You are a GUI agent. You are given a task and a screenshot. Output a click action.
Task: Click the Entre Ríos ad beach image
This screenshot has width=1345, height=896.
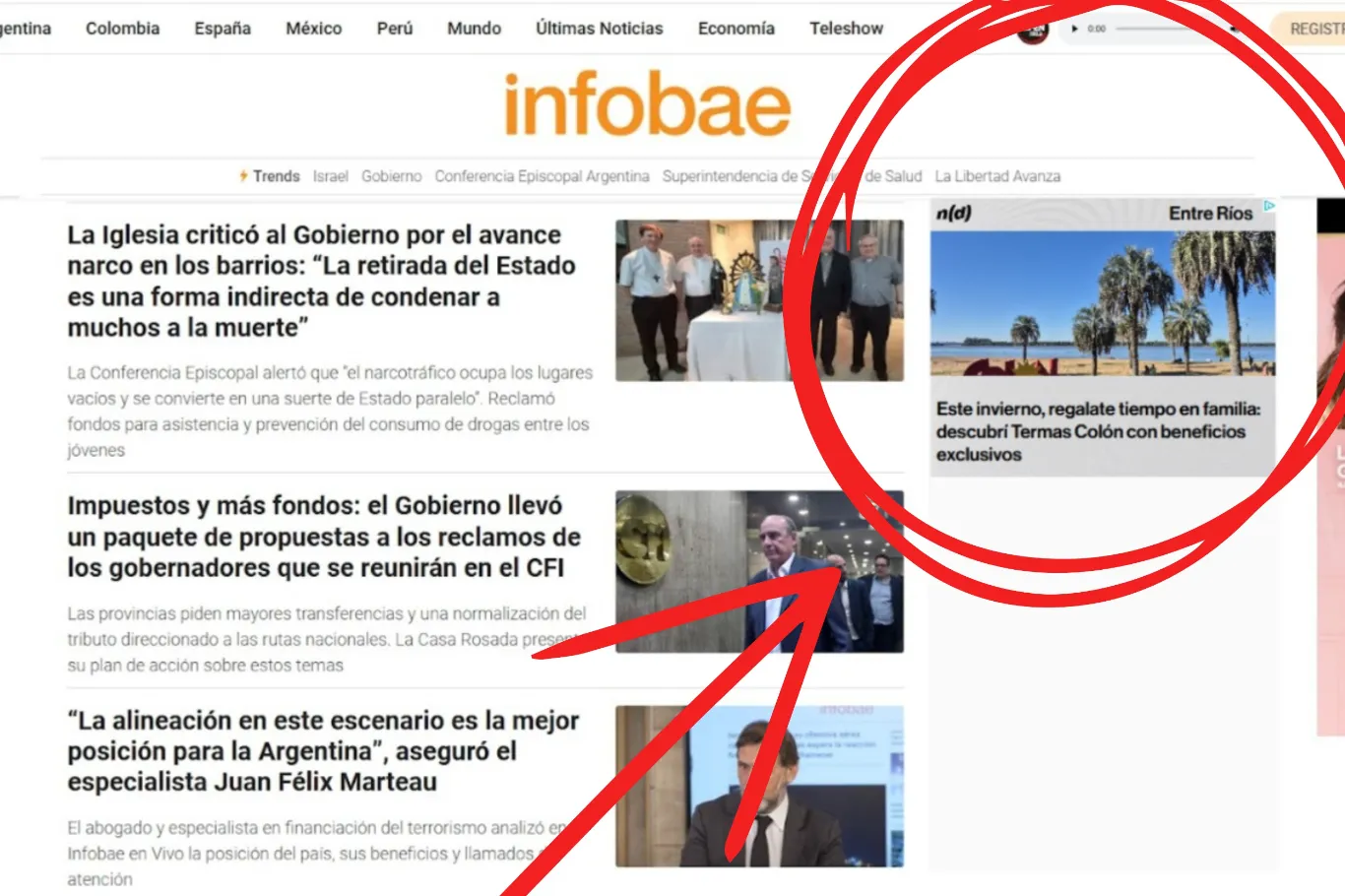[1103, 303]
